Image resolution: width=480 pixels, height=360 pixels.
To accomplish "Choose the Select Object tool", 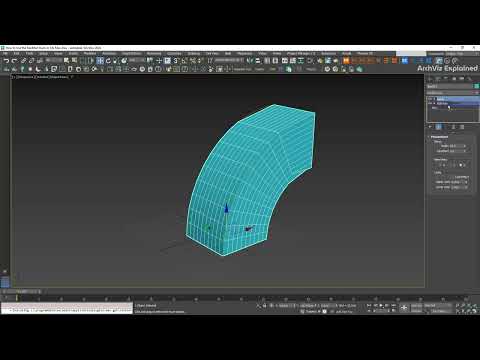I will click(66, 61).
